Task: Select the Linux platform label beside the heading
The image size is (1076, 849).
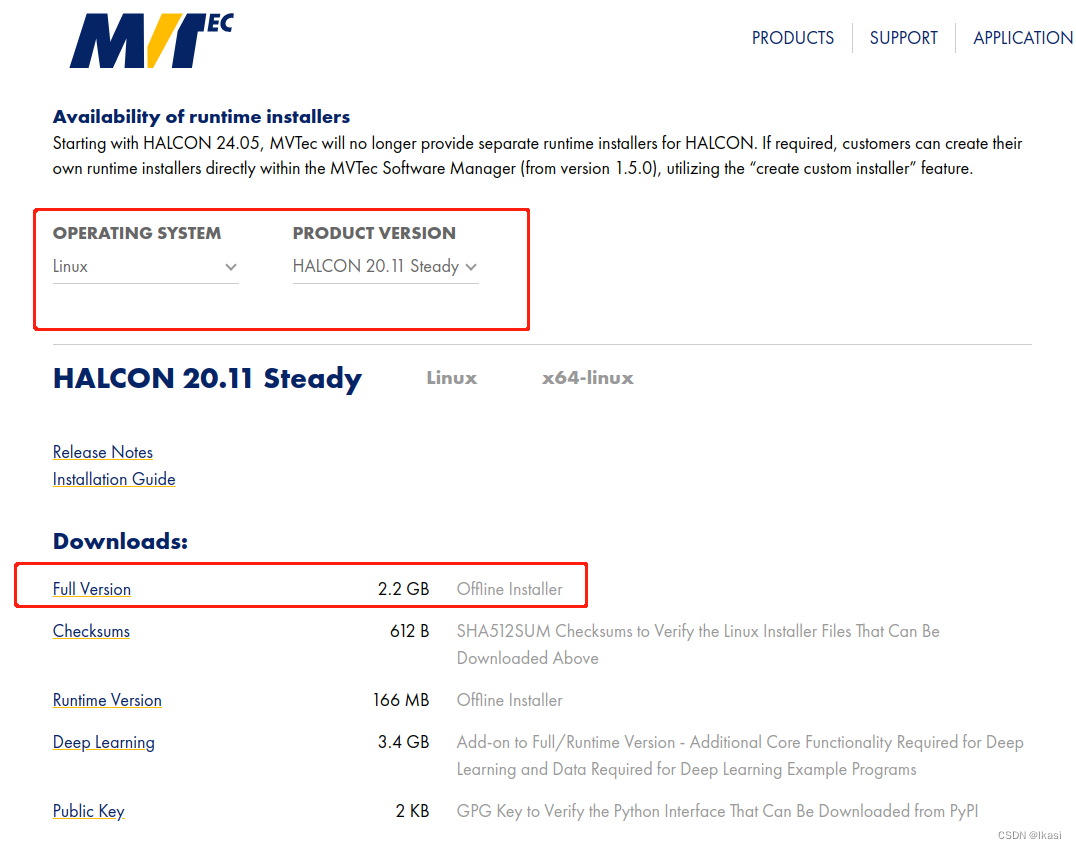Action: tap(452, 378)
